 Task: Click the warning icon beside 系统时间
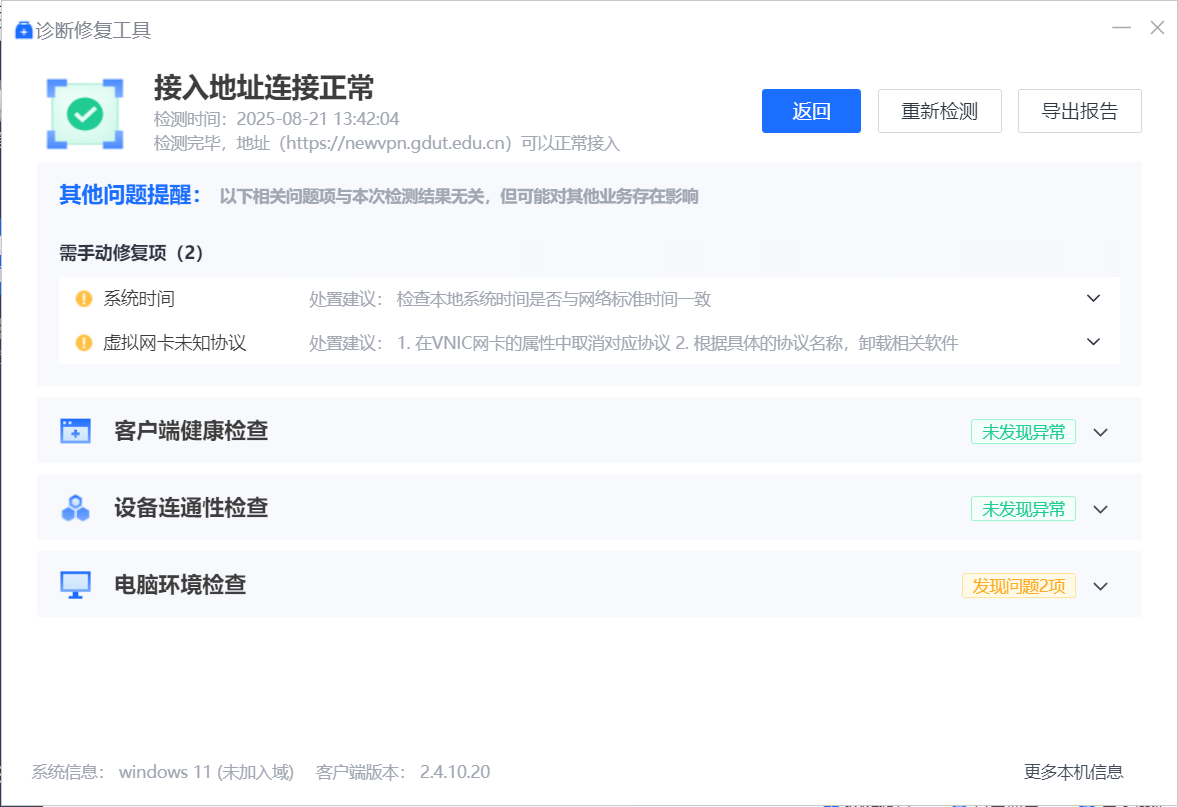(x=84, y=299)
